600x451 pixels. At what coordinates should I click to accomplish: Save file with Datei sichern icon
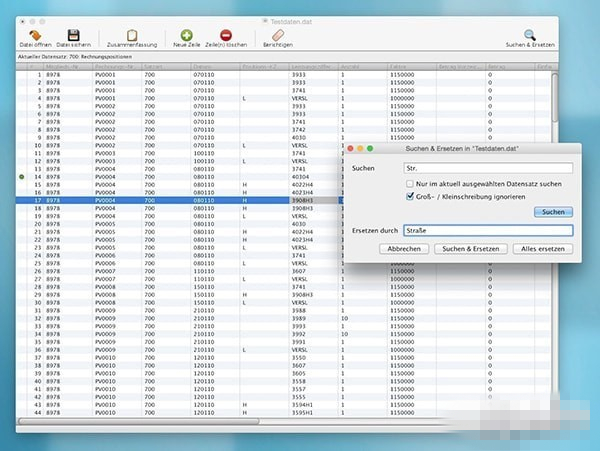74,36
